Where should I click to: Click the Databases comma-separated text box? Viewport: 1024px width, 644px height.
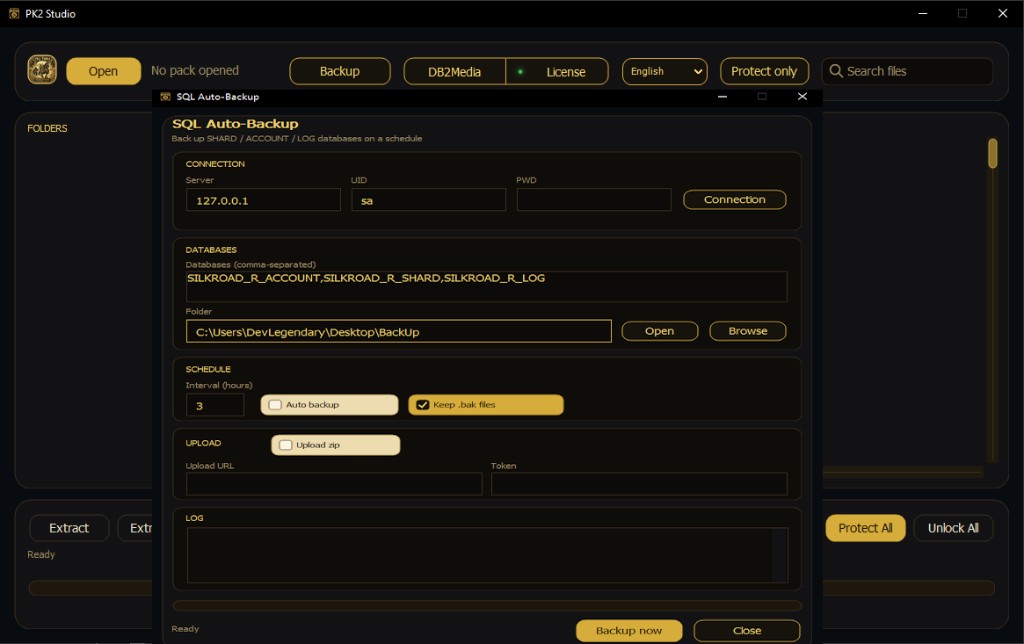pos(487,286)
